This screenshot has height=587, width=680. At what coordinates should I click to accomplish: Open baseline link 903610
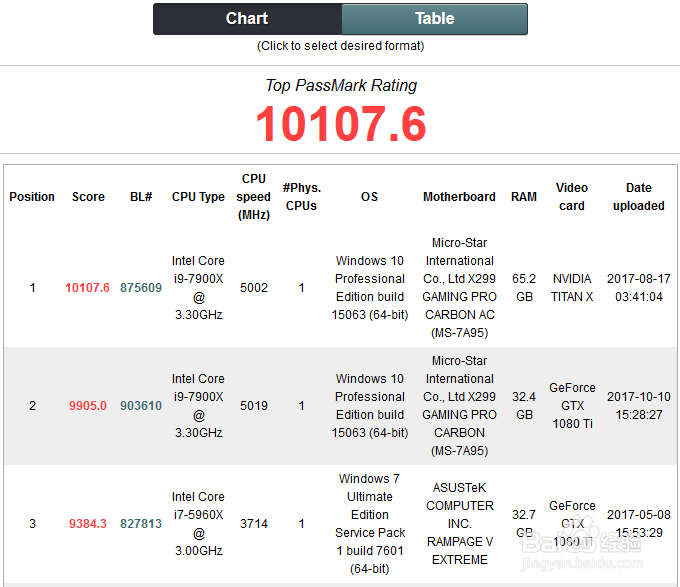[x=141, y=406]
